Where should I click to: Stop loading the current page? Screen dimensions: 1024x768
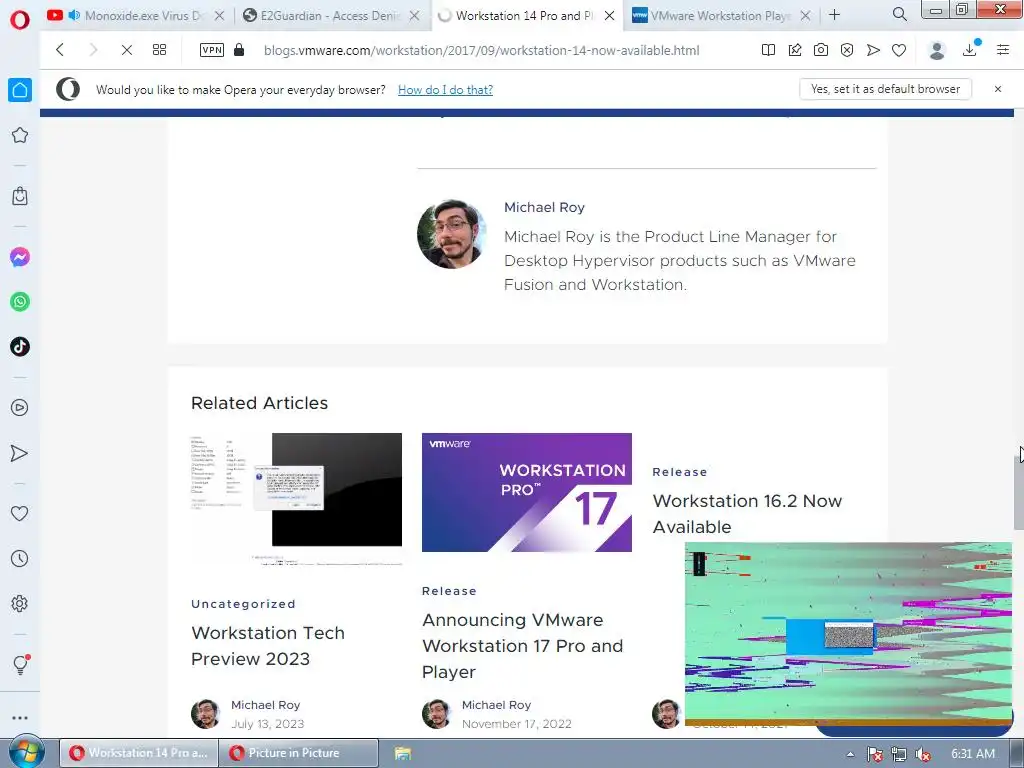[127, 50]
